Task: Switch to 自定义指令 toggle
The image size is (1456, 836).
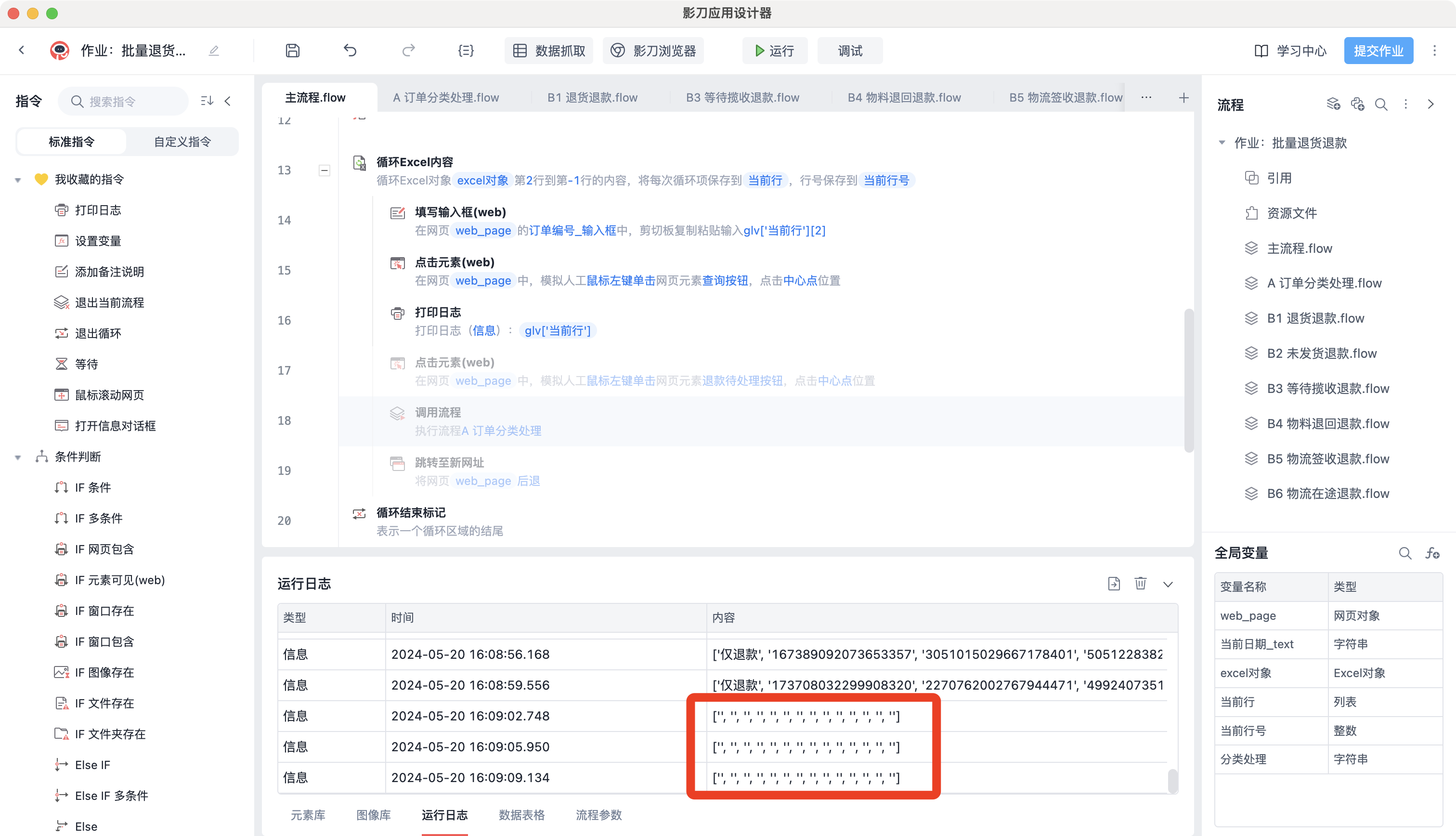Action: pyautogui.click(x=182, y=141)
